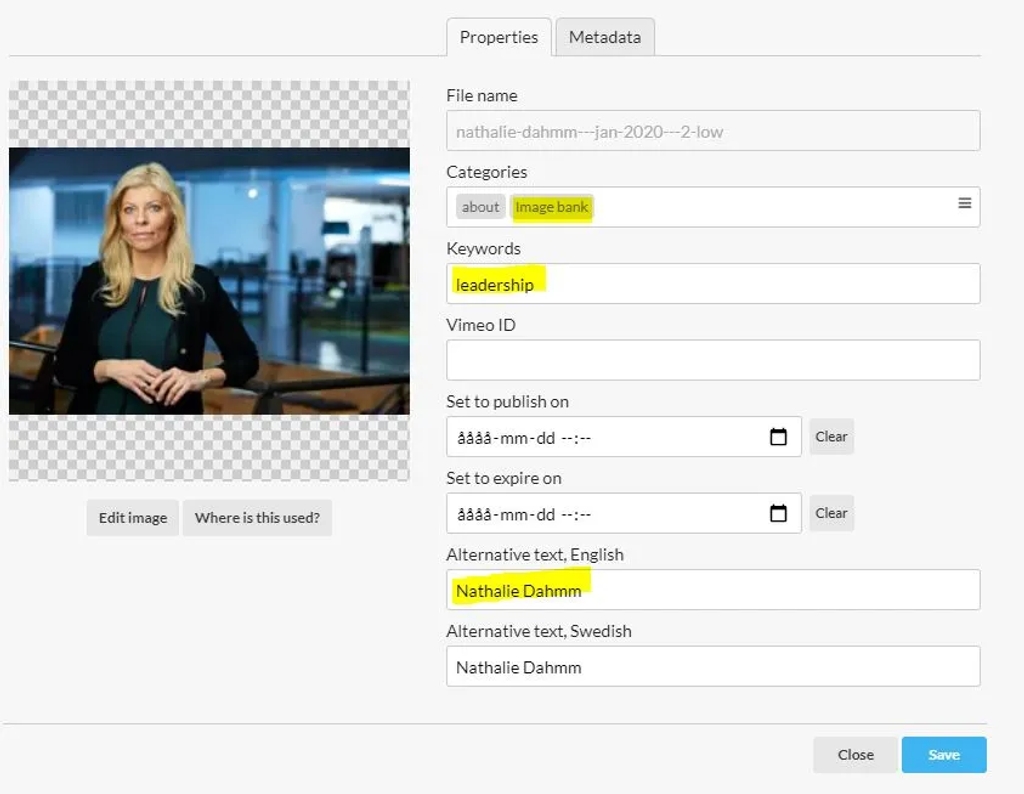Open the Categories list menu icon

pyautogui.click(x=964, y=204)
